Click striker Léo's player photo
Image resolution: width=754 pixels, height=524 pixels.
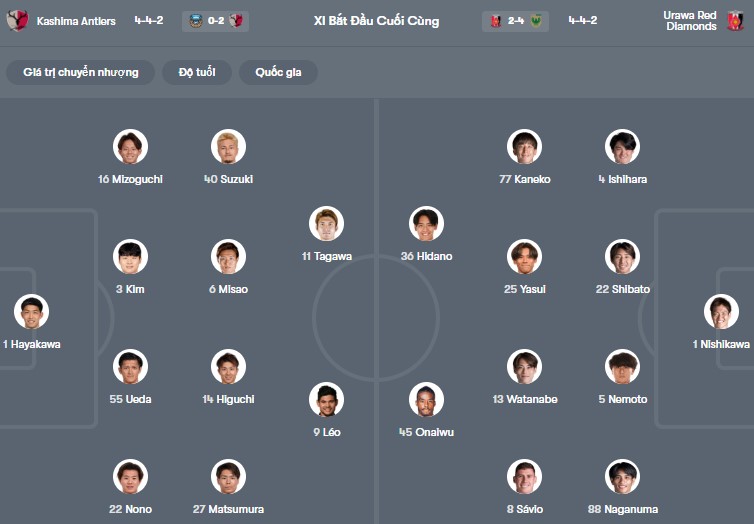tap(326, 400)
